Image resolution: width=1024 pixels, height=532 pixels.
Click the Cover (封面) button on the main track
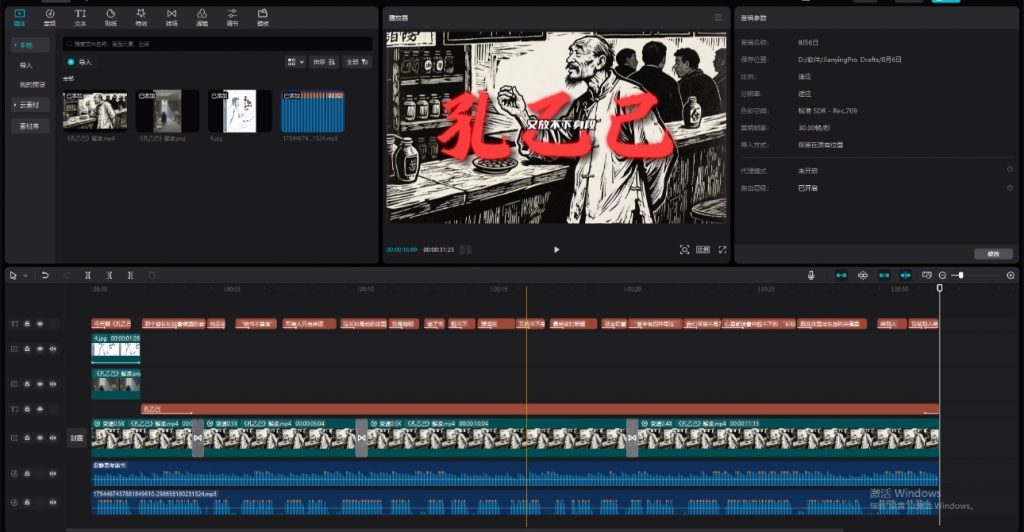tap(77, 438)
